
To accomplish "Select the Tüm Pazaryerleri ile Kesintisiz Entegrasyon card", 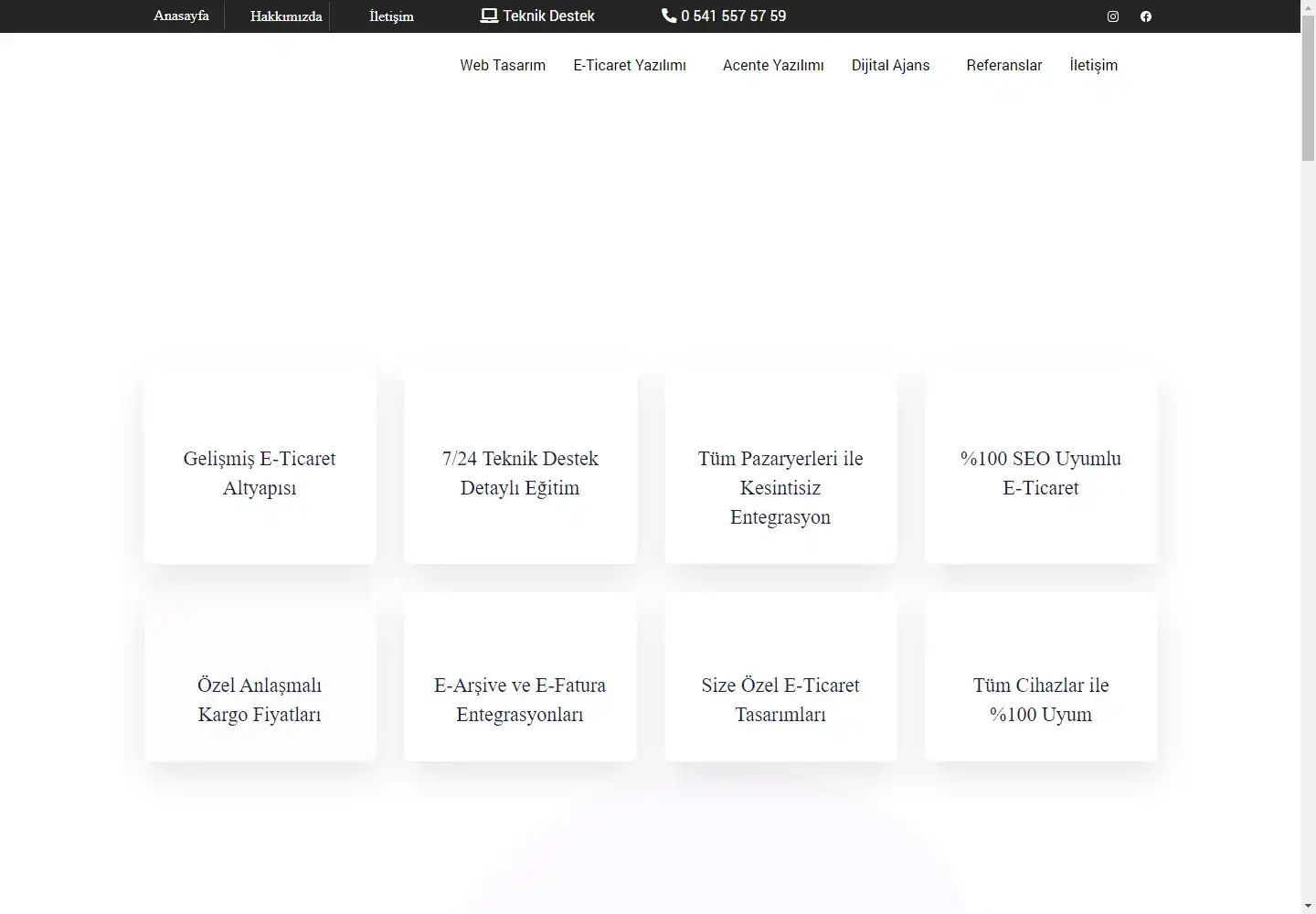I will tap(780, 466).
